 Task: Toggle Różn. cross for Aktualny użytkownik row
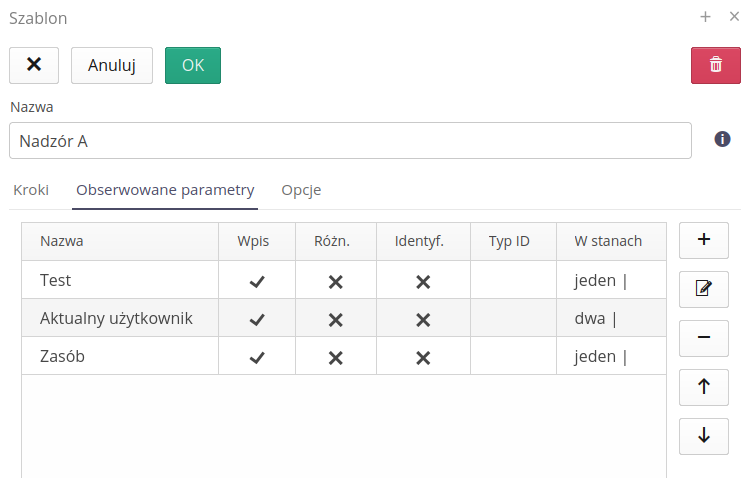(x=336, y=319)
